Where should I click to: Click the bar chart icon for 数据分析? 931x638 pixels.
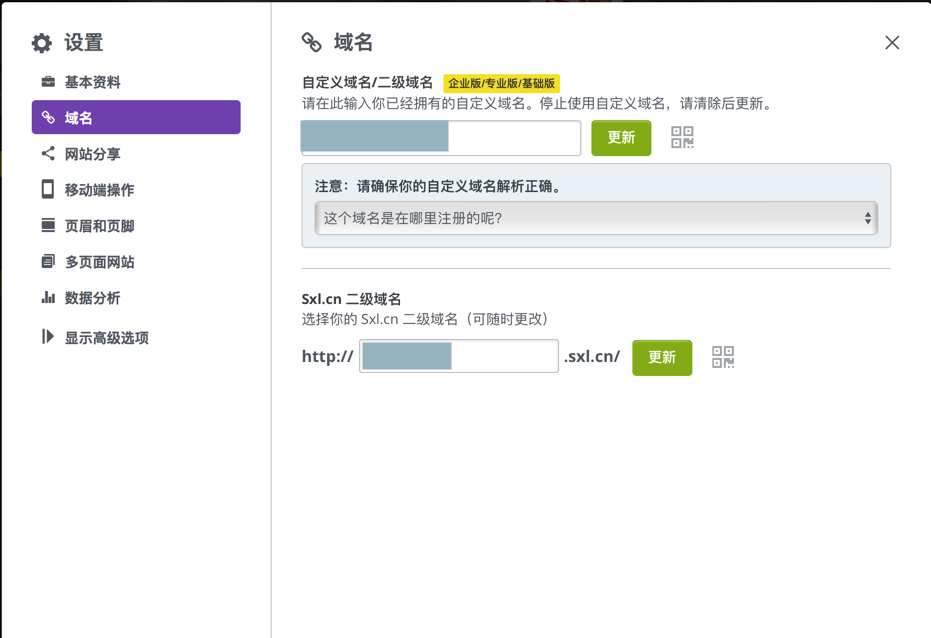pos(48,298)
